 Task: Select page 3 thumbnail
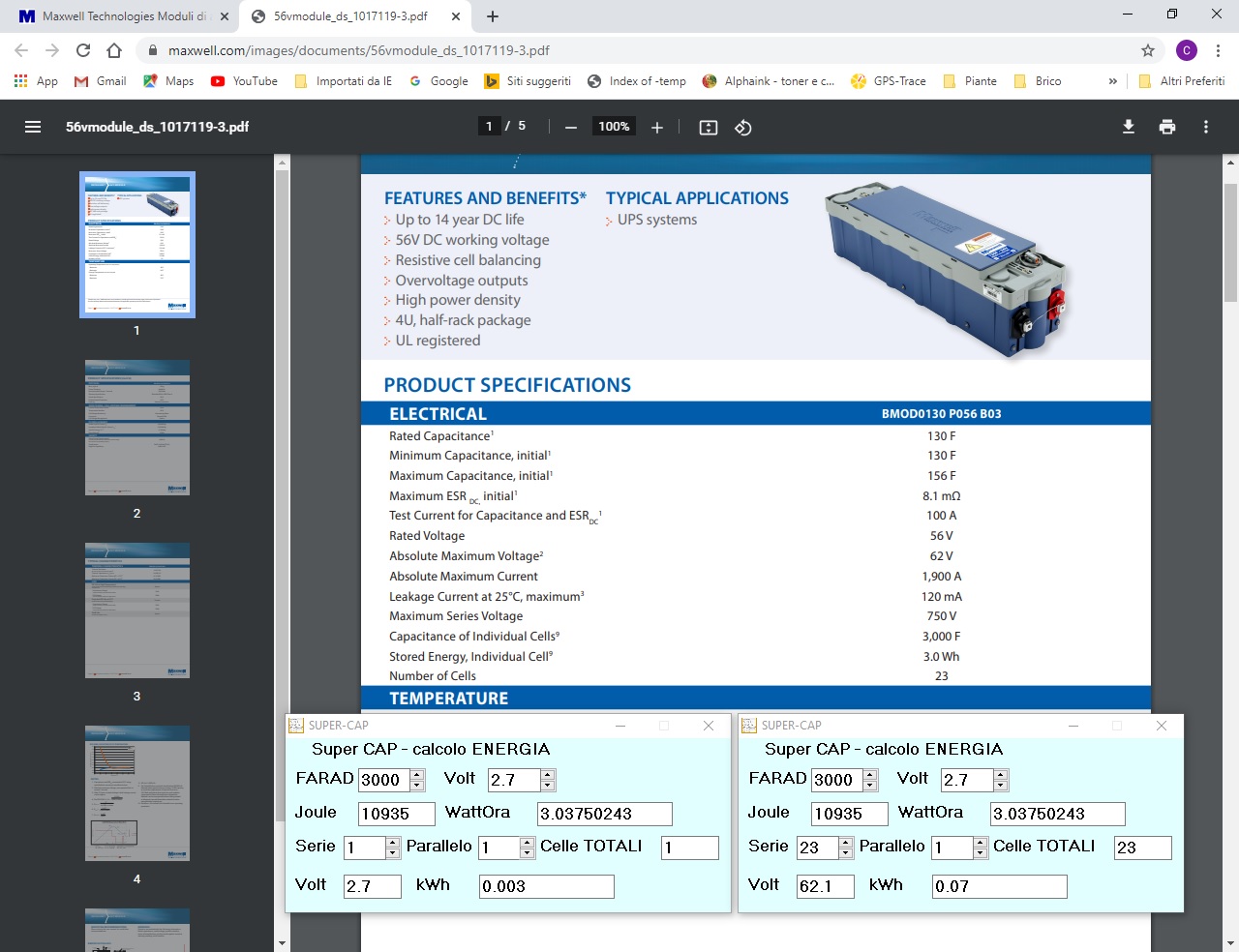(x=137, y=610)
